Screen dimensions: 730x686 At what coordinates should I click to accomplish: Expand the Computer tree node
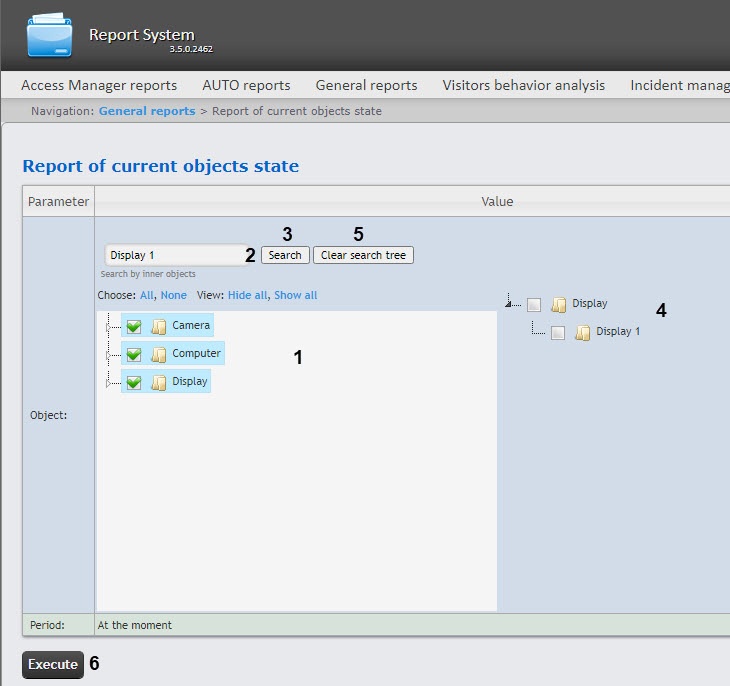108,354
